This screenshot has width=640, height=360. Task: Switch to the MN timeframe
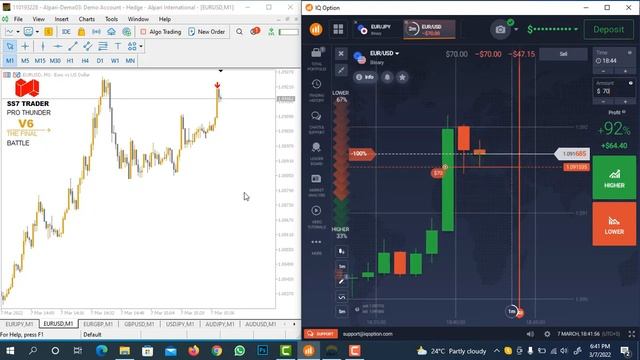[130, 60]
